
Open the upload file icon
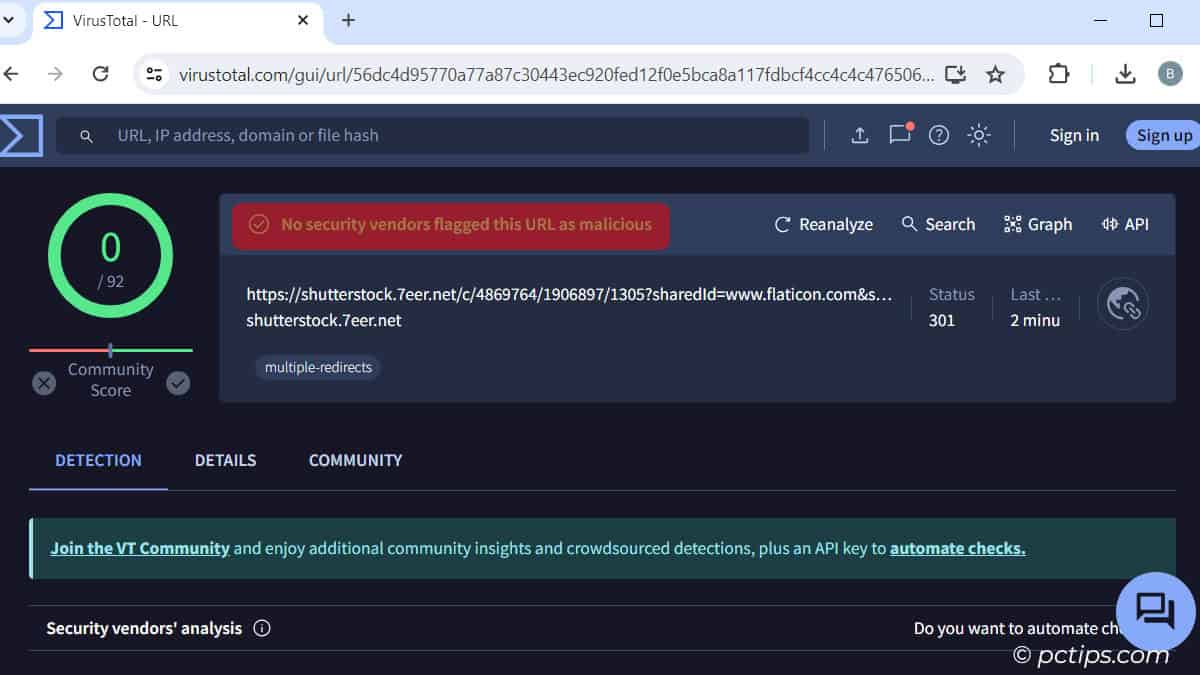pyautogui.click(x=859, y=136)
